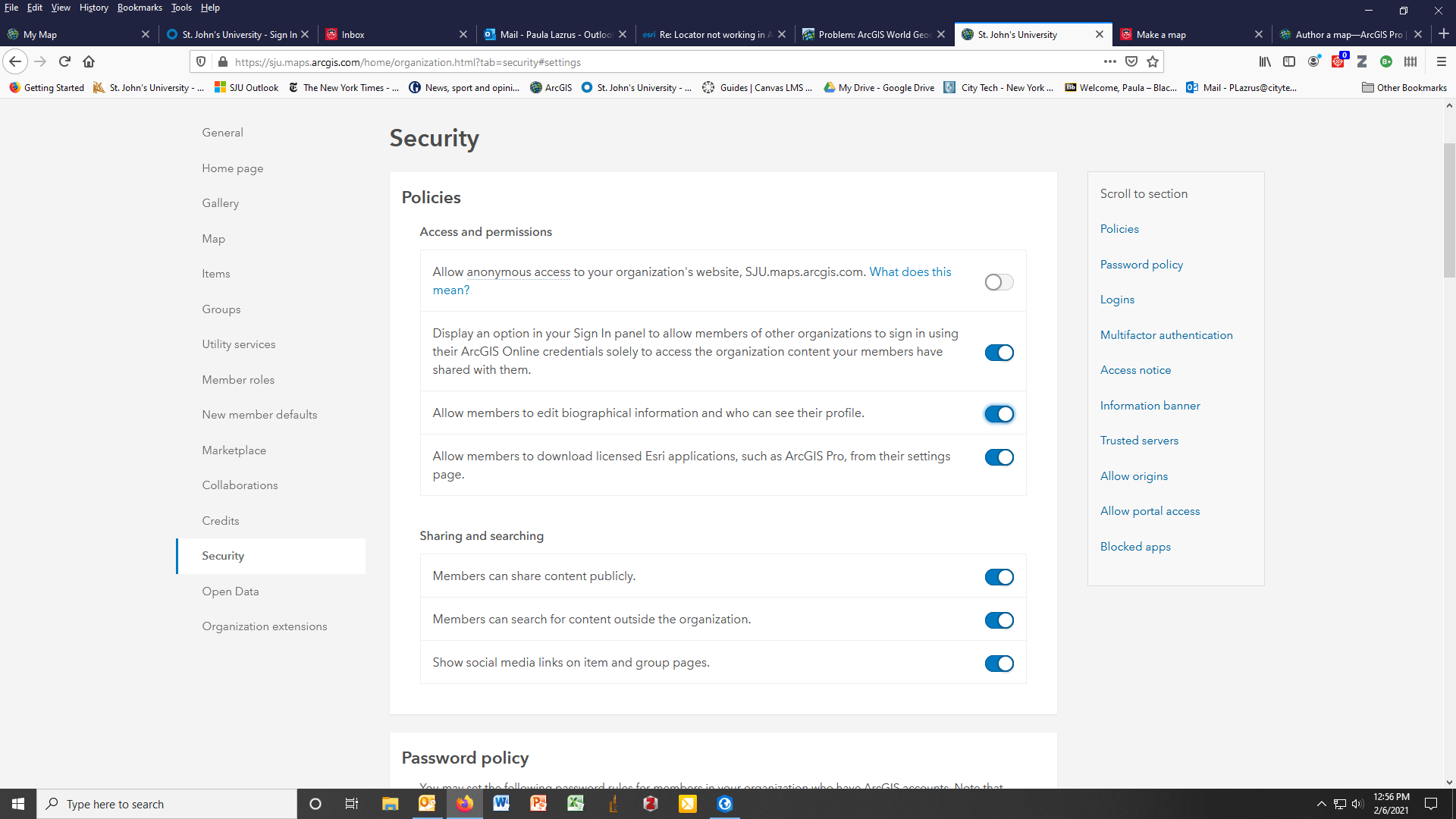The image size is (1456, 819).
Task: Bookmark this page with the star icon
Action: point(1154,61)
